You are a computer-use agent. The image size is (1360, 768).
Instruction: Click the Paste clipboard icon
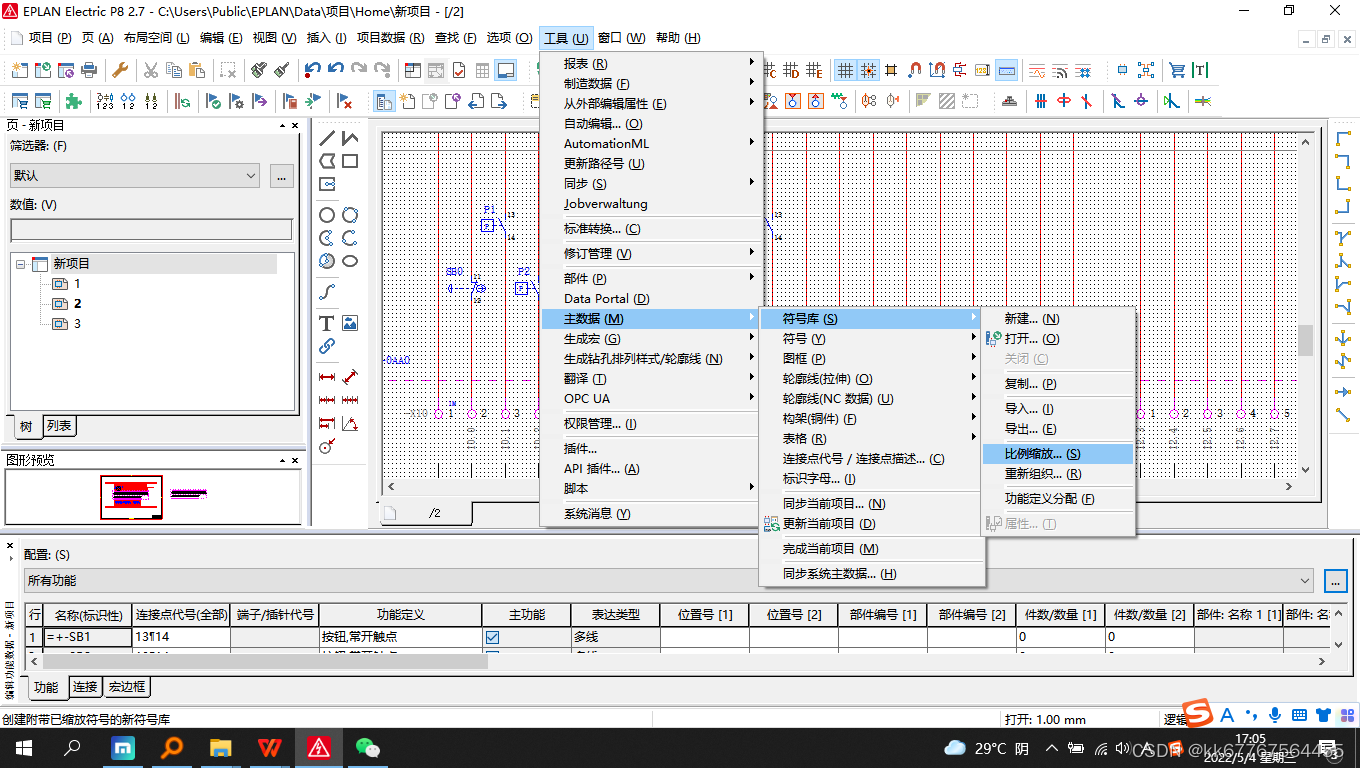197,70
